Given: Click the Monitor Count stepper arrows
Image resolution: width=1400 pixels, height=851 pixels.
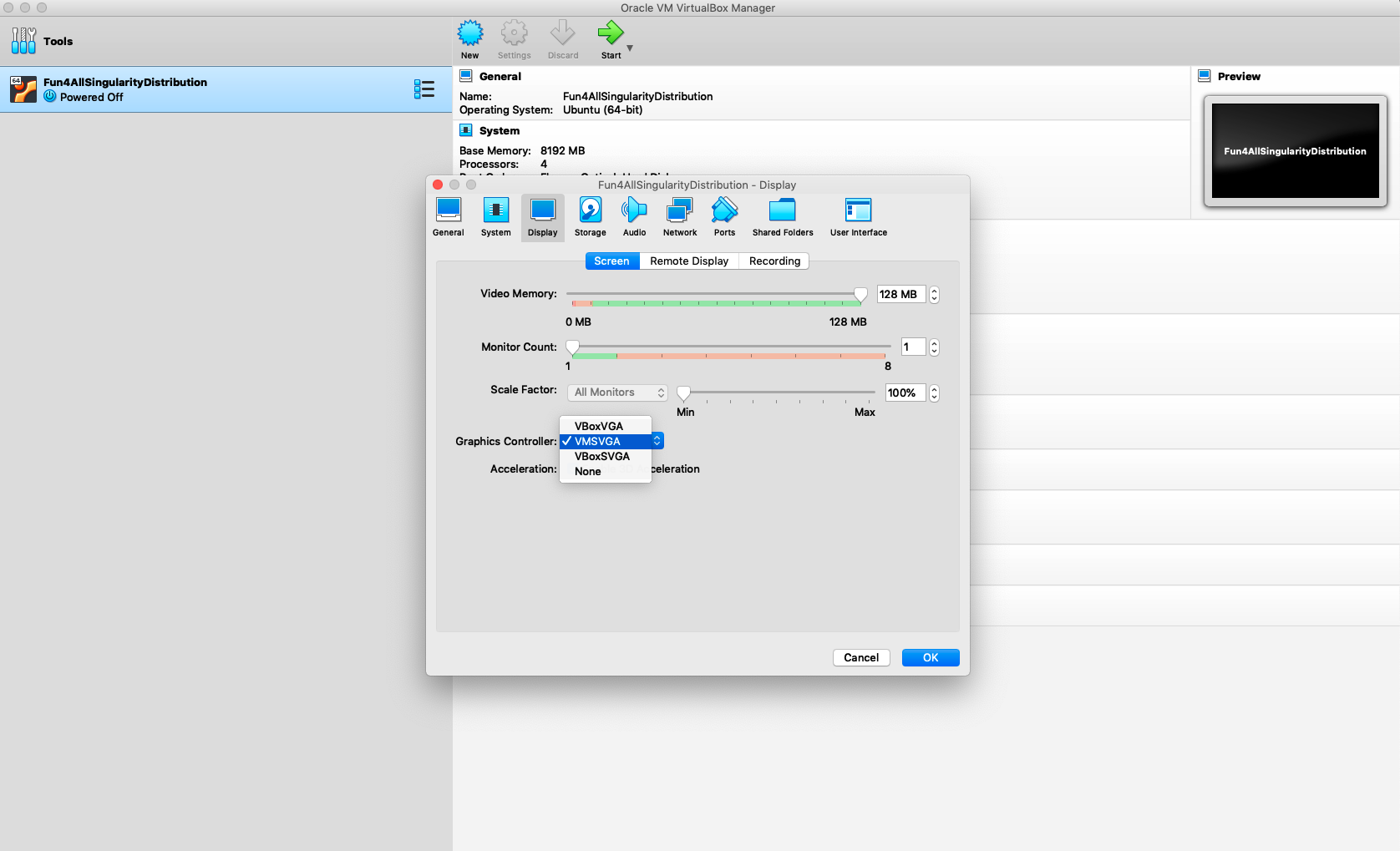Looking at the screenshot, I should point(934,347).
